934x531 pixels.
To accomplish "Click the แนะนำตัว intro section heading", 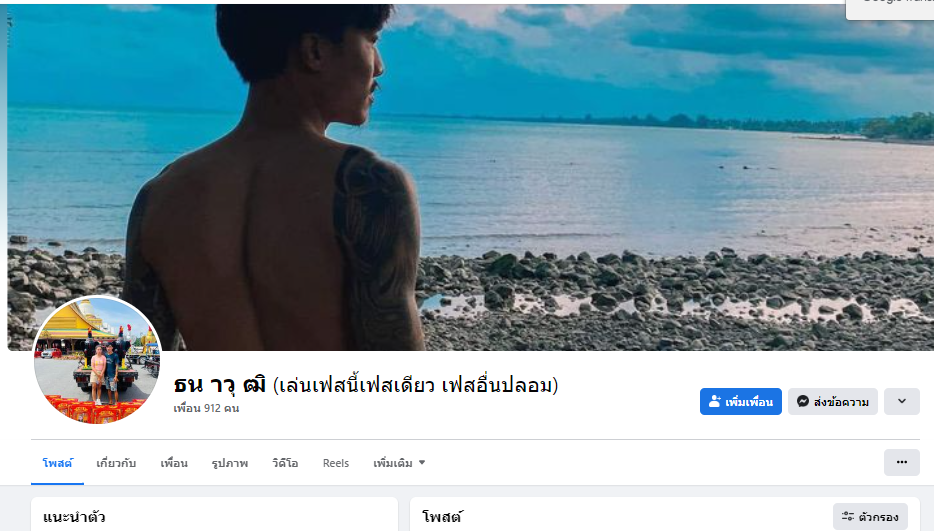I will pos(74,517).
